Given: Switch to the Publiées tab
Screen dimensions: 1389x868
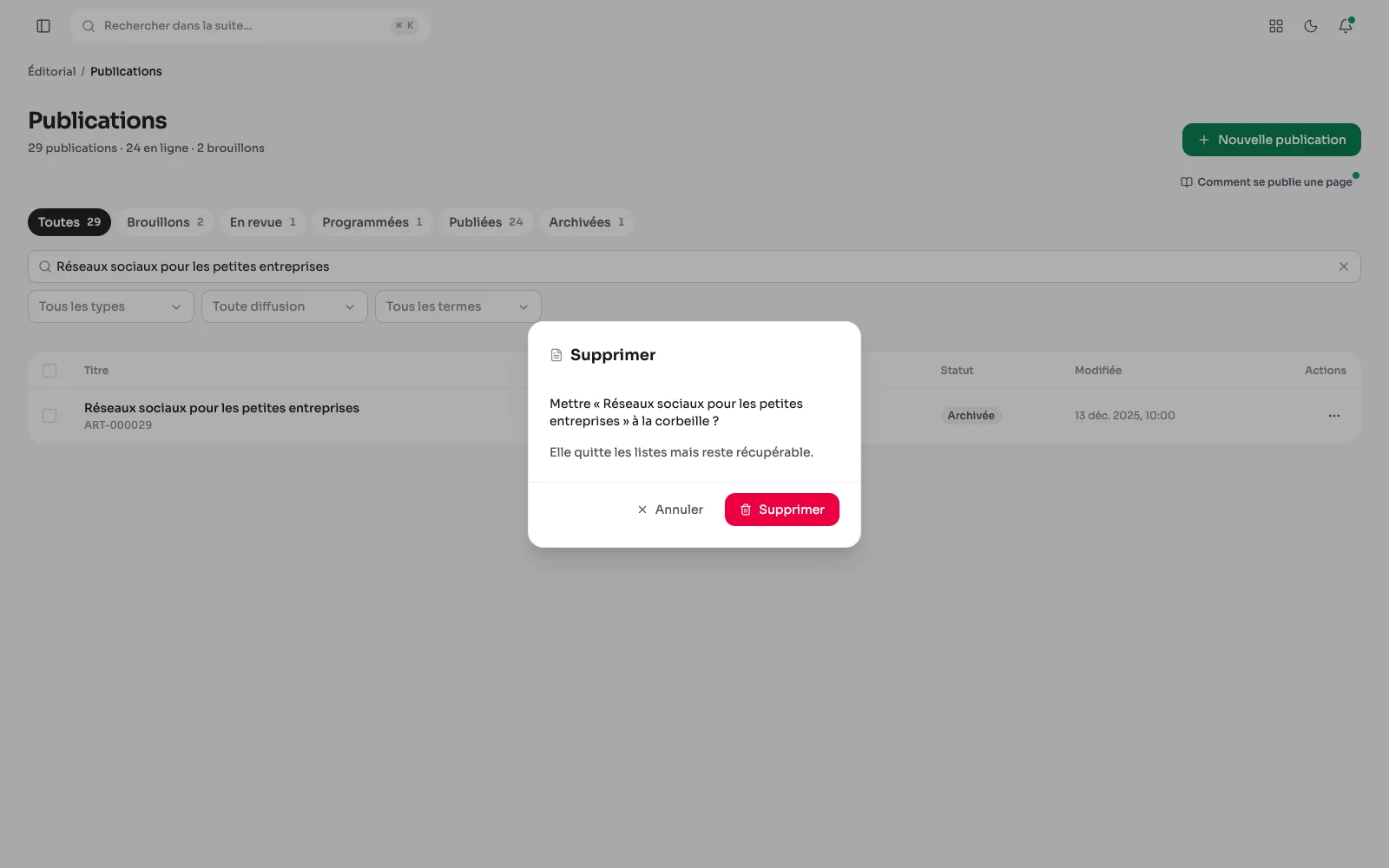Looking at the screenshot, I should pyautogui.click(x=486, y=222).
